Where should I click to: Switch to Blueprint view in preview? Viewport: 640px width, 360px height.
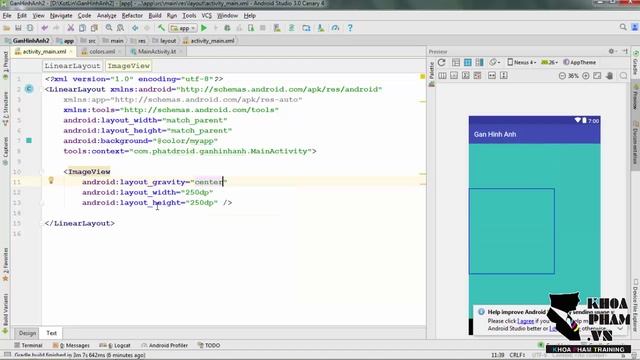click(468, 62)
